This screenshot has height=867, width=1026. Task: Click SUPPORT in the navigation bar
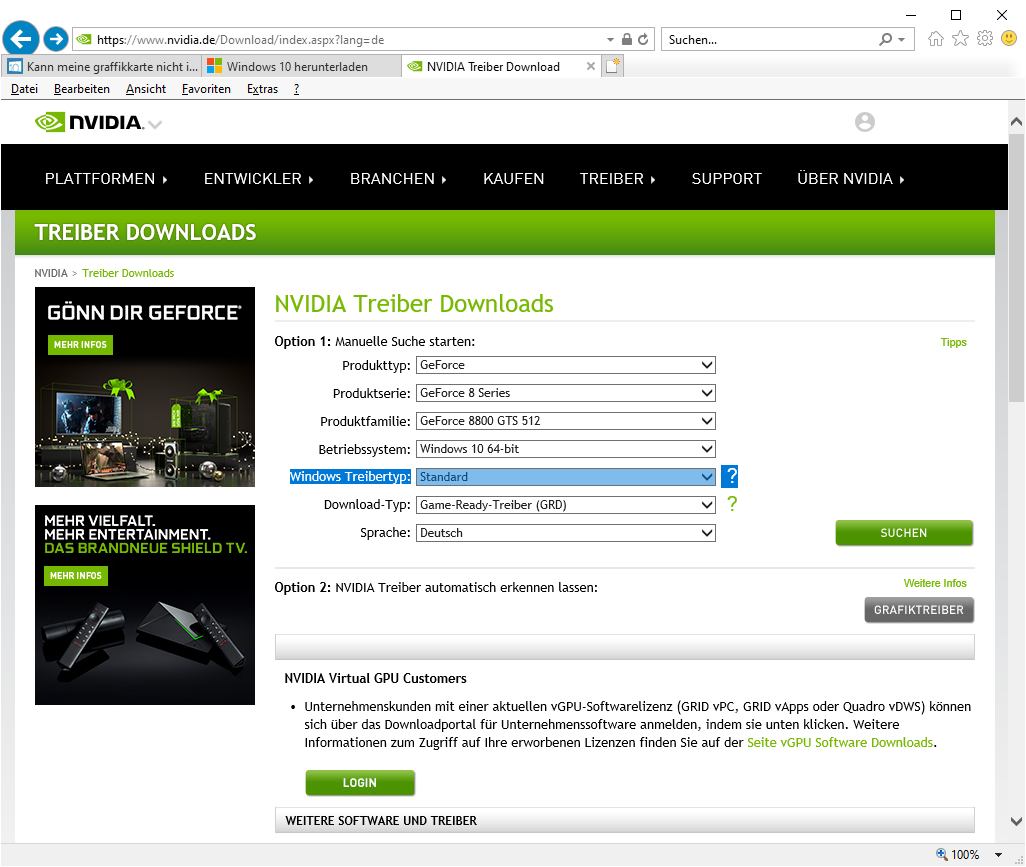click(x=726, y=179)
